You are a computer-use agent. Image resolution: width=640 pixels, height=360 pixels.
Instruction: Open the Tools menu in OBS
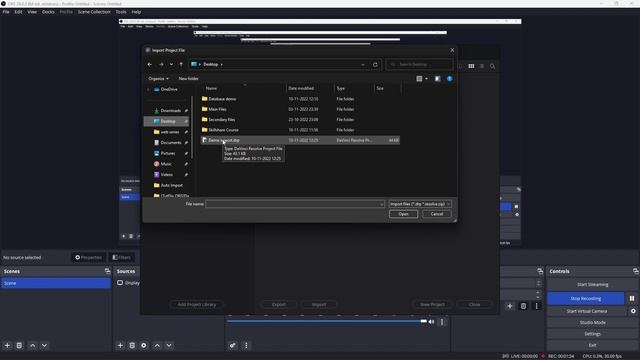(x=121, y=12)
